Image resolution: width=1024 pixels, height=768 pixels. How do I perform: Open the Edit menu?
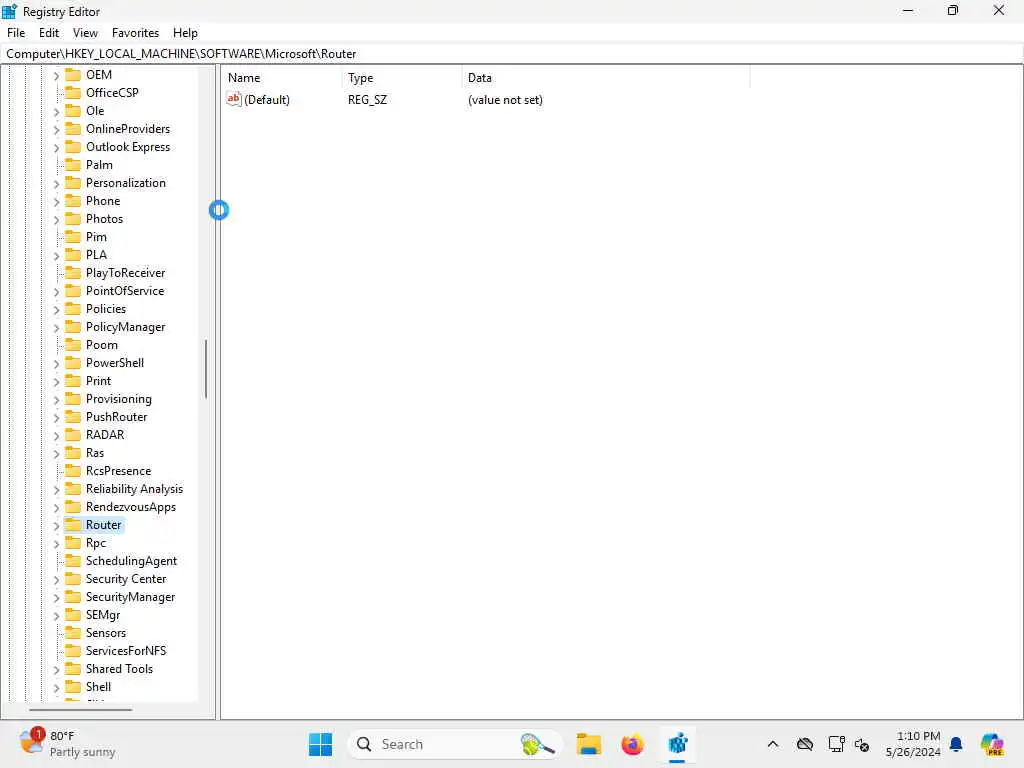[x=48, y=33]
